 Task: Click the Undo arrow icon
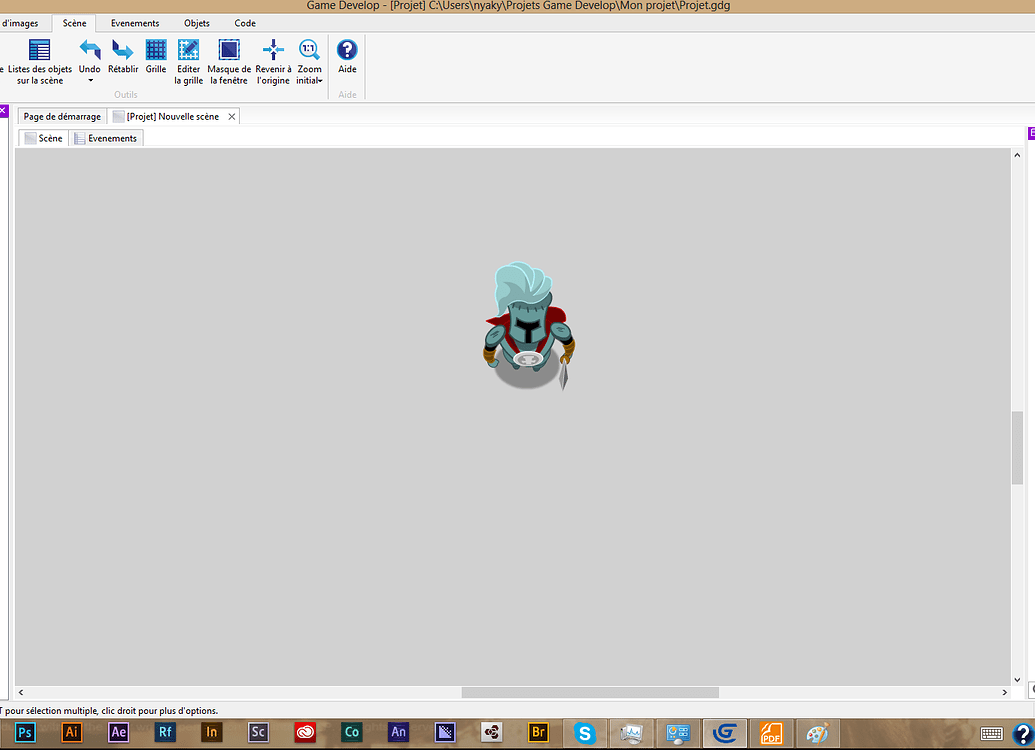click(90, 50)
